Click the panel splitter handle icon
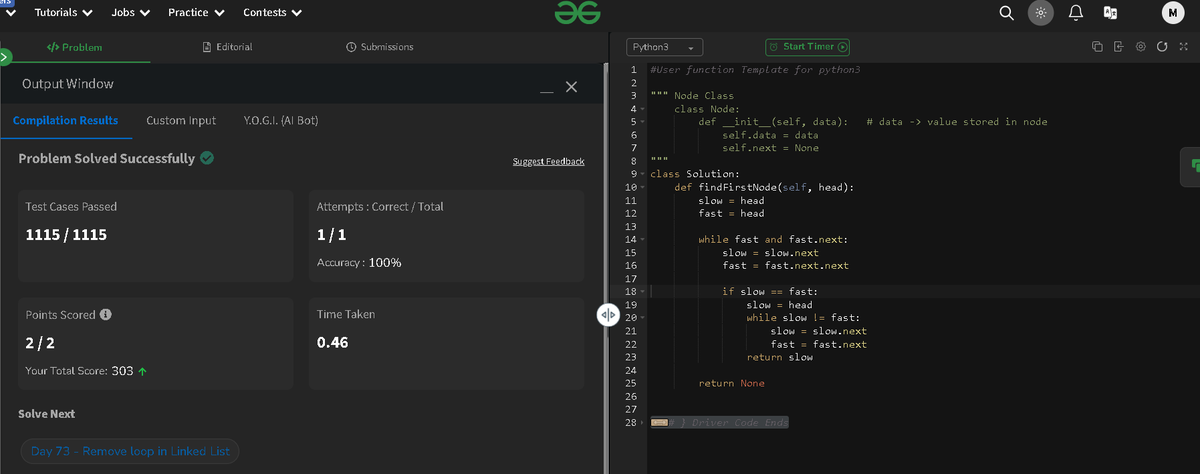Viewport: 1200px width, 474px height. pos(608,315)
